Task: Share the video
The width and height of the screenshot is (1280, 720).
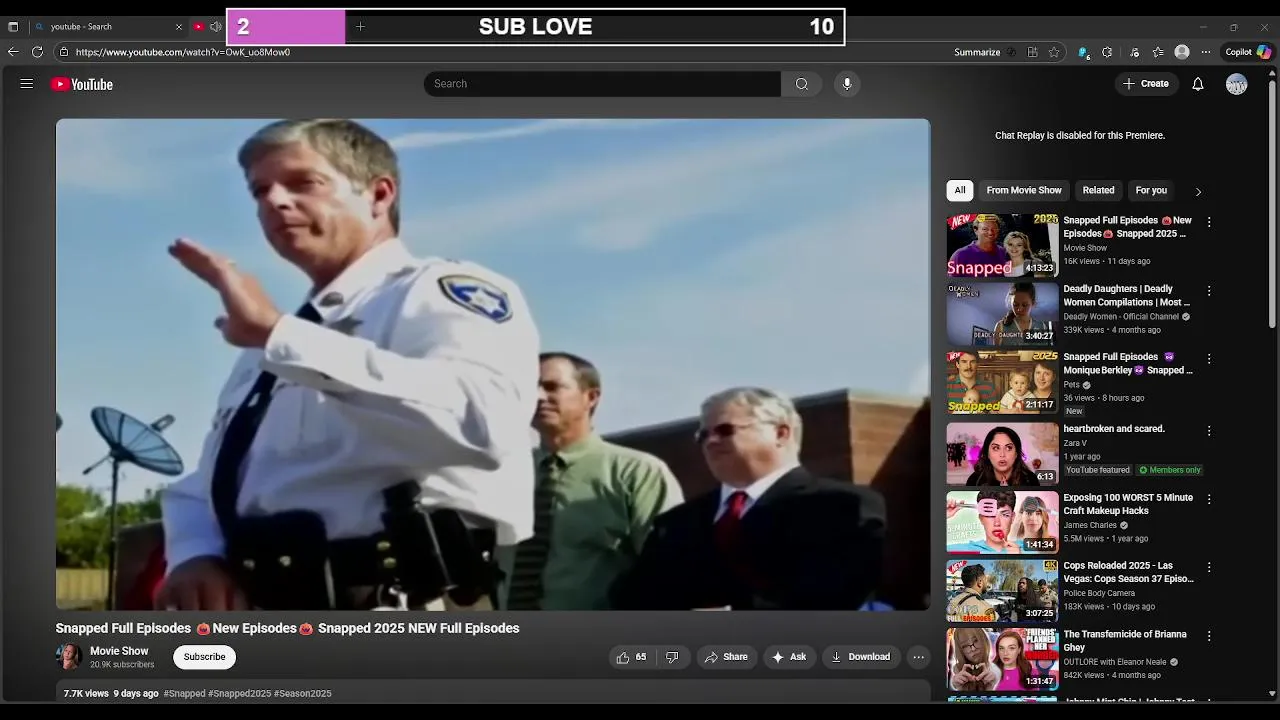Action: 726,657
